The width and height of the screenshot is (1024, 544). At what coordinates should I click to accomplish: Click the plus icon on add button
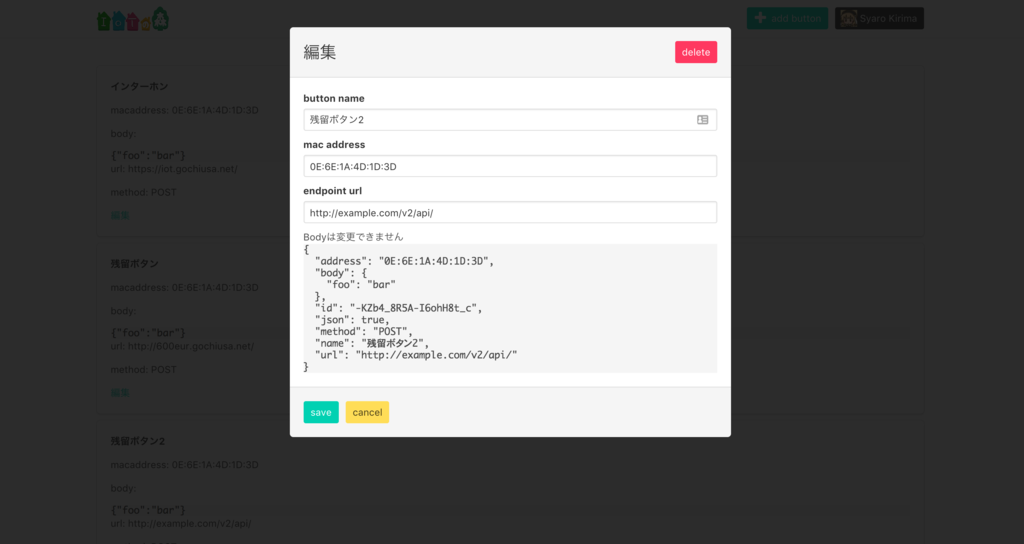[x=760, y=18]
